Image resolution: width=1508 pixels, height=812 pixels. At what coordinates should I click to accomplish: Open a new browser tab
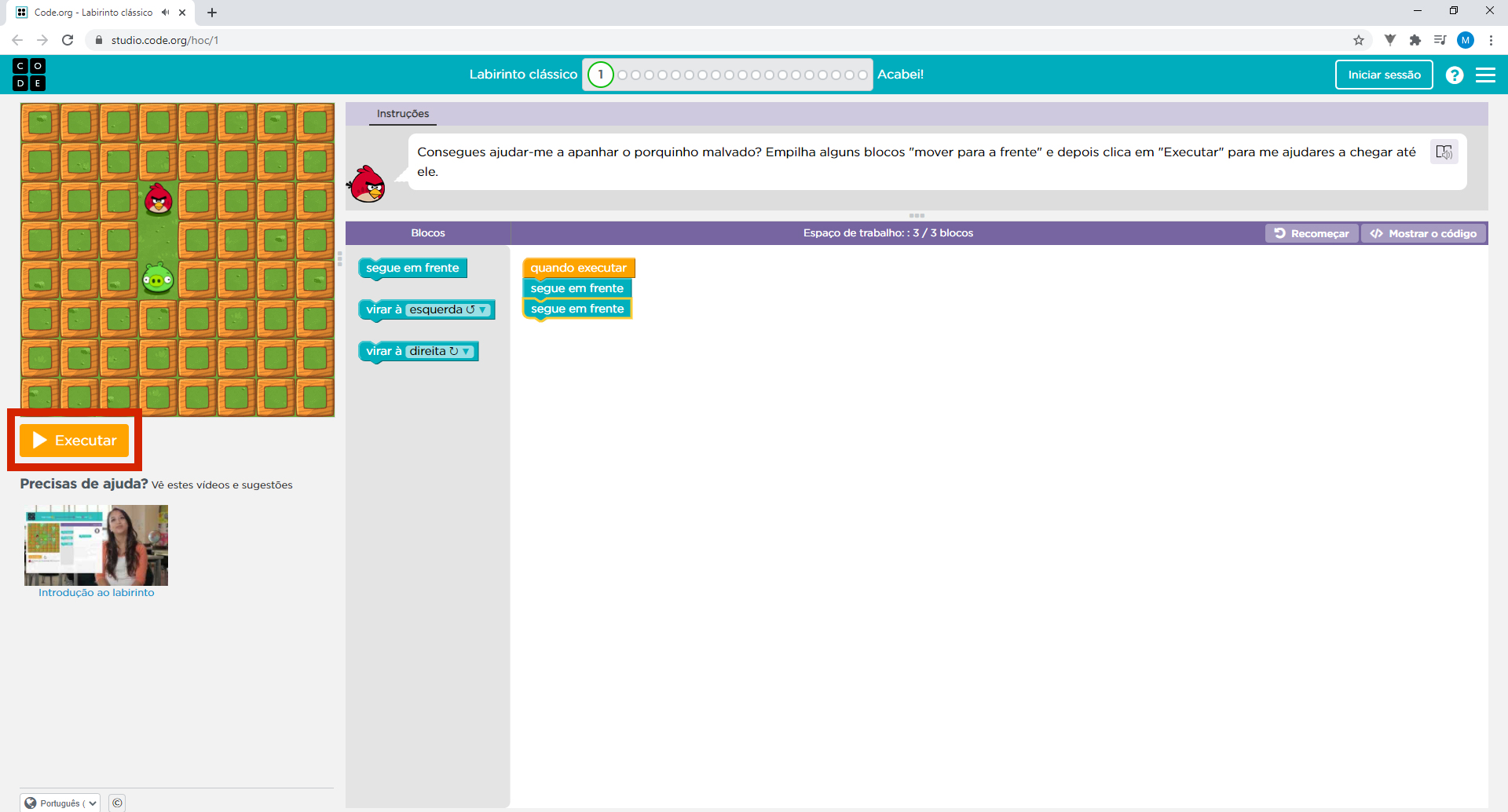tap(212, 13)
